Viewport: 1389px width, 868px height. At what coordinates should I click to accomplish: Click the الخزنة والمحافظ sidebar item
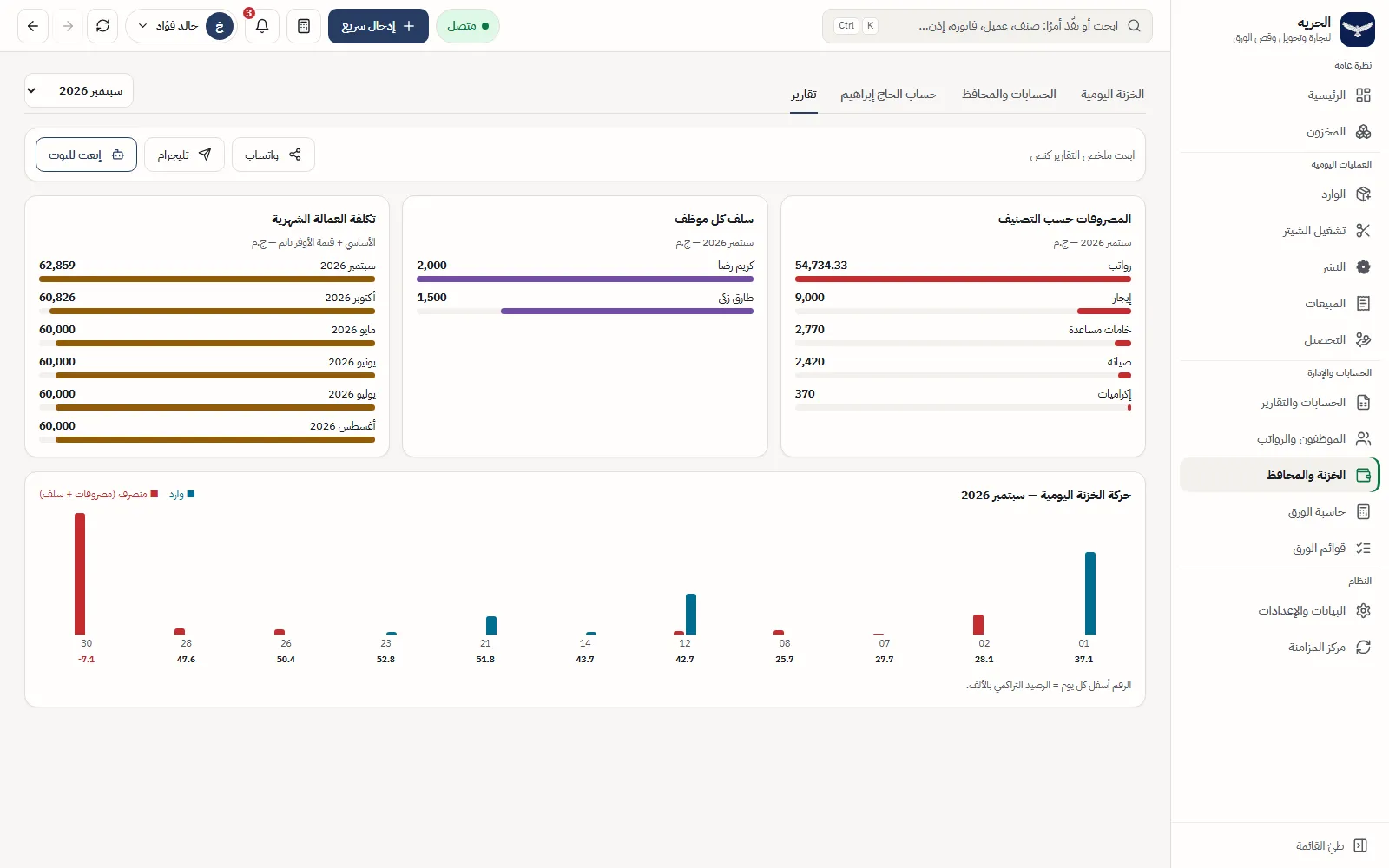tap(1280, 476)
